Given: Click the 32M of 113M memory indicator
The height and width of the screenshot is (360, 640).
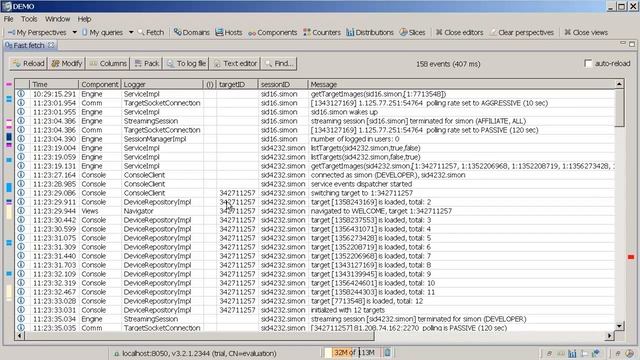Looking at the screenshot, I should pyautogui.click(x=353, y=352).
